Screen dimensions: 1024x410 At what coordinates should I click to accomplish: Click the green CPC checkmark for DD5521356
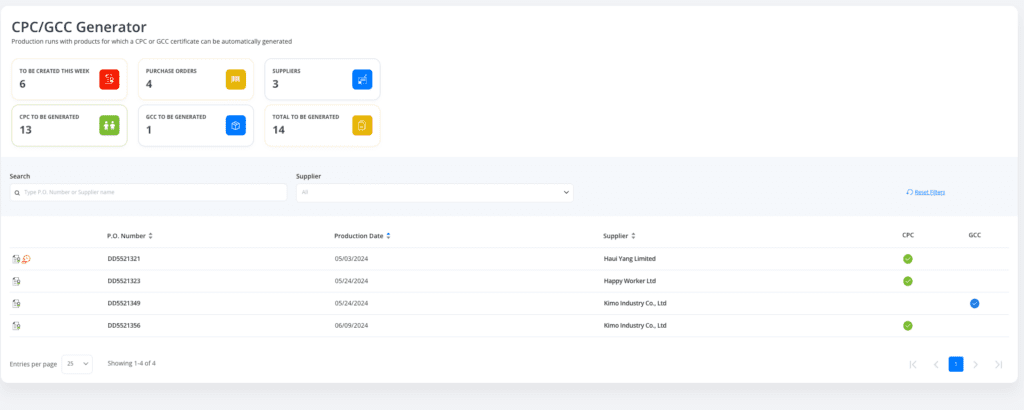click(908, 325)
